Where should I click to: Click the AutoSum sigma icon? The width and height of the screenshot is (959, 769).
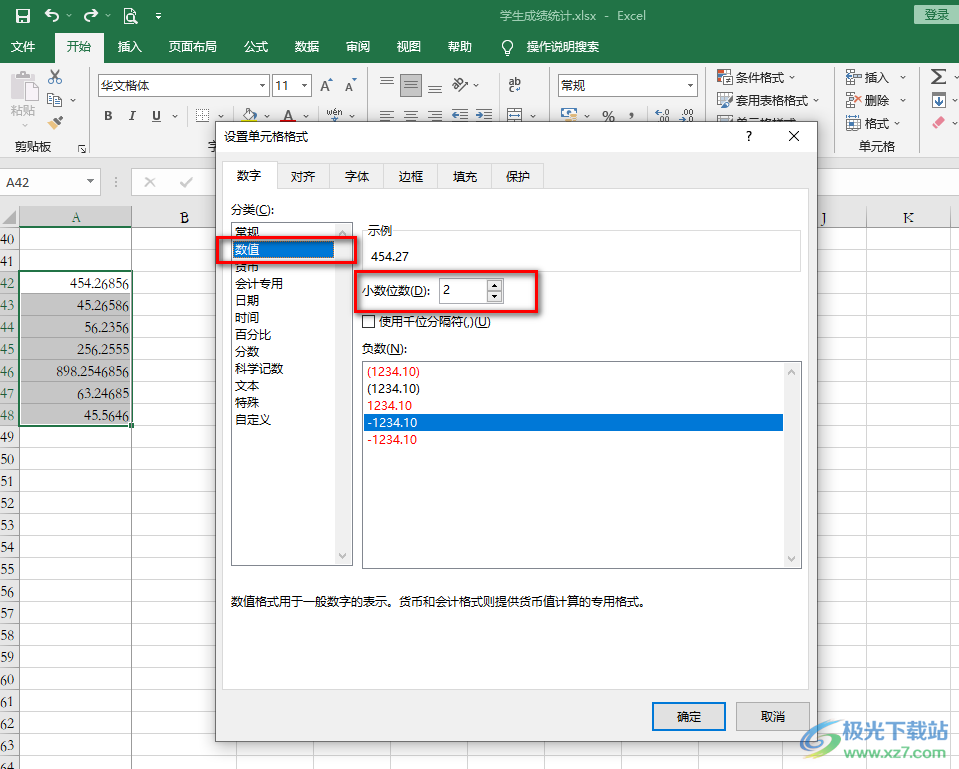click(x=938, y=76)
